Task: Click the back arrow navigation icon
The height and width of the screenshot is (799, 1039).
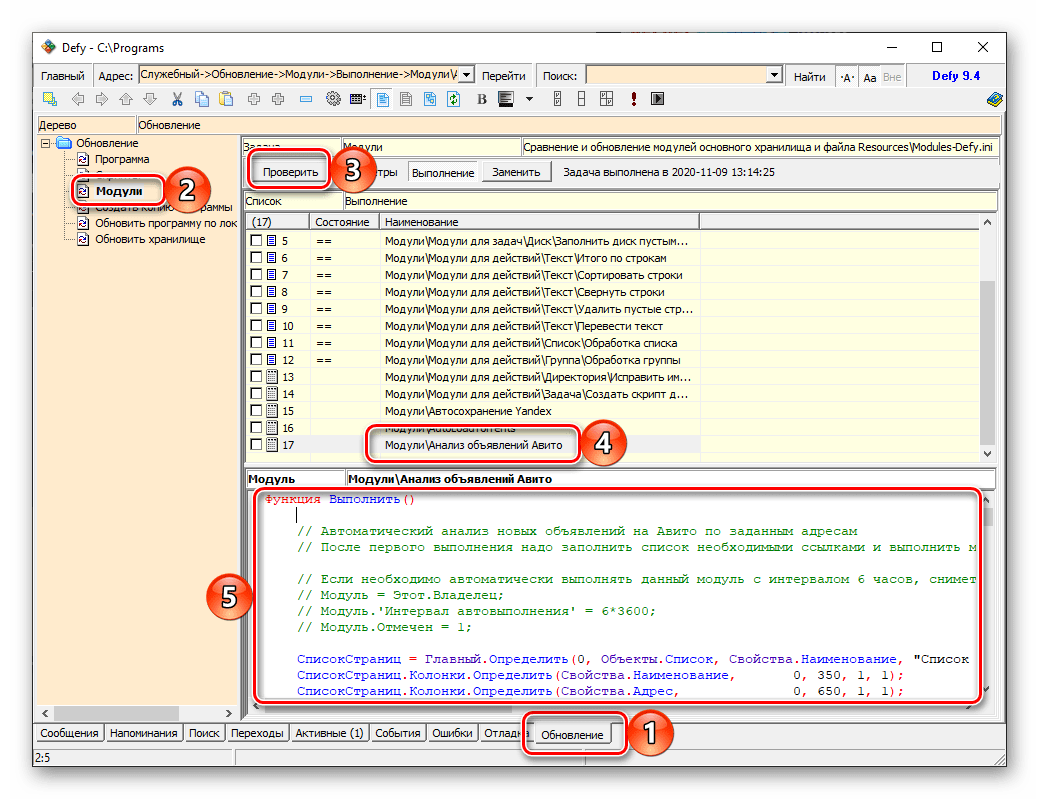Action: click(76, 99)
